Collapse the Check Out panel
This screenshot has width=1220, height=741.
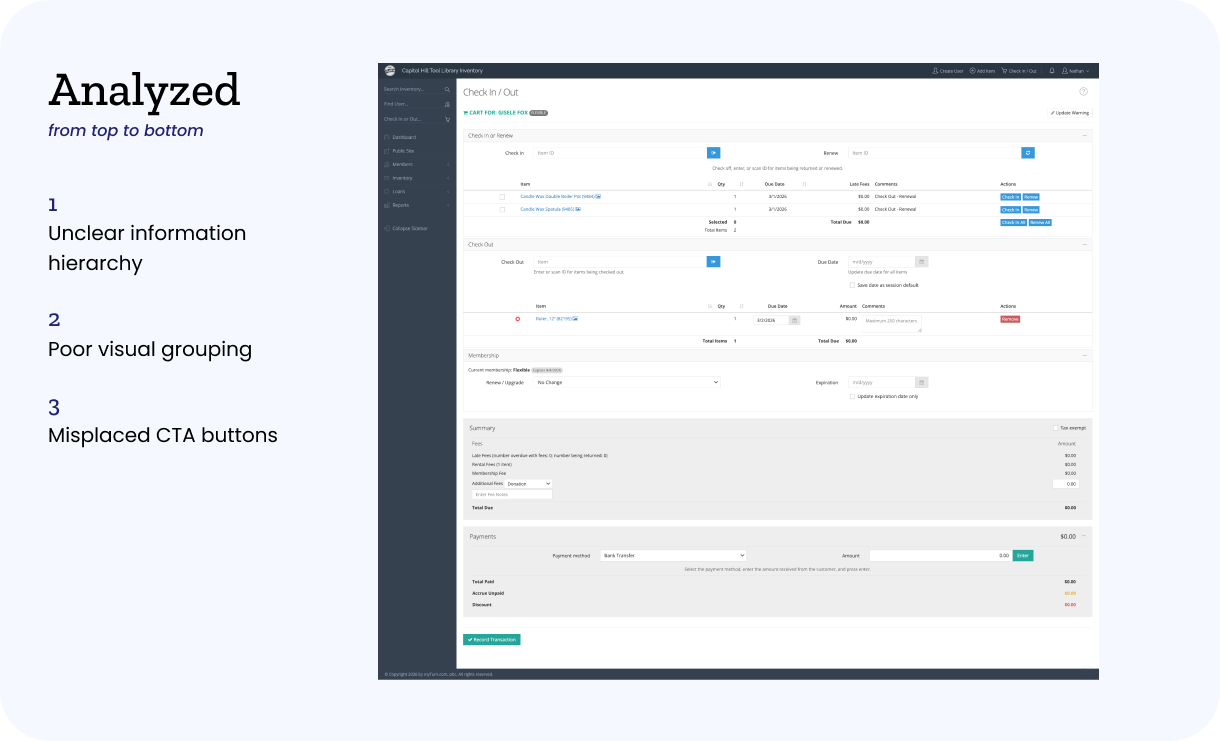click(1084, 244)
